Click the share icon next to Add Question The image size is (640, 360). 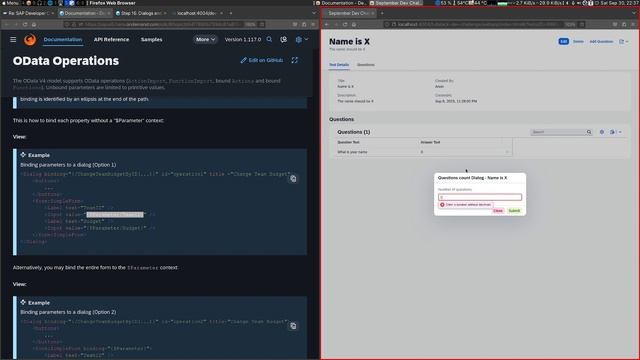click(622, 42)
